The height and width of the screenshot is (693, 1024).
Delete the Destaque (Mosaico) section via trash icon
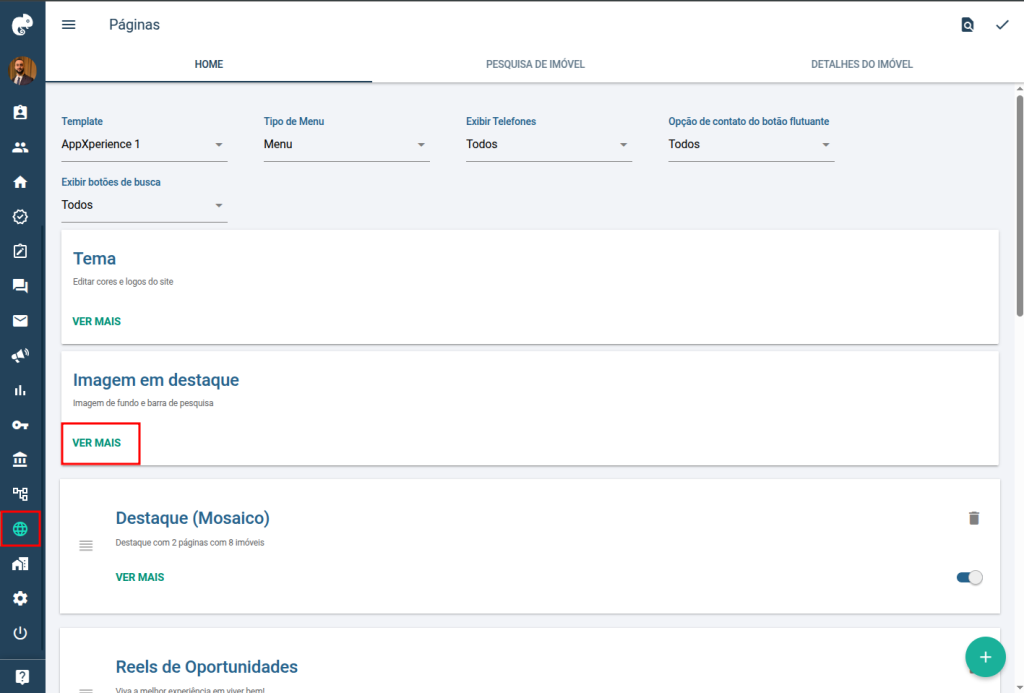(974, 518)
